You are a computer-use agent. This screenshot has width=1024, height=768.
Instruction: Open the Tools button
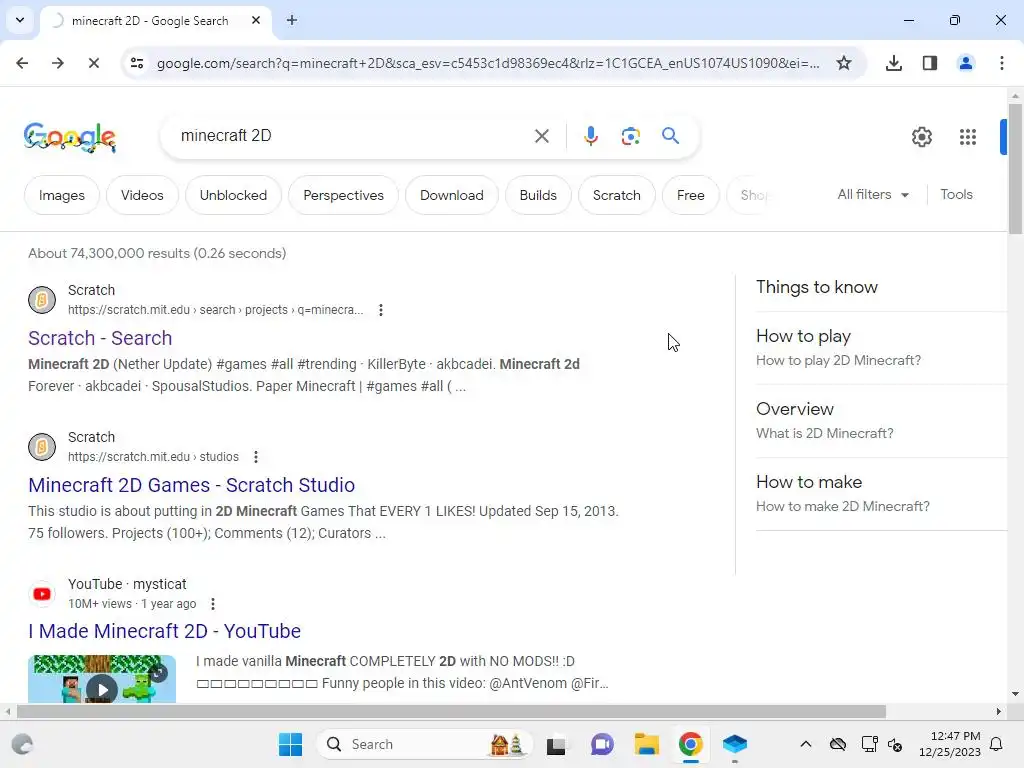(x=956, y=195)
